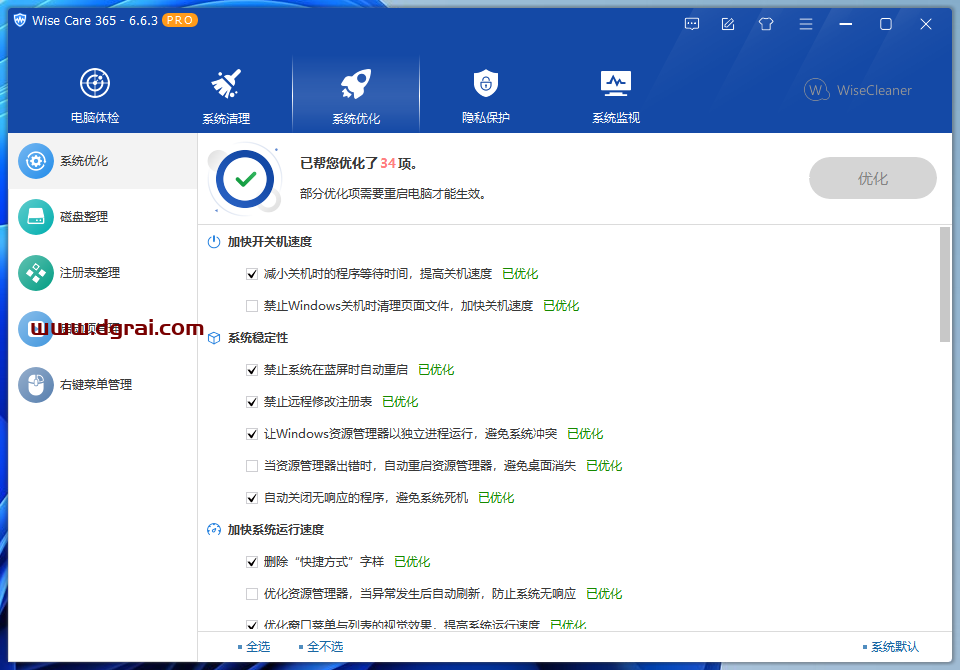960x670 pixels.
Task: Click the 加快系统运行速度 section heading
Action: pos(276,530)
